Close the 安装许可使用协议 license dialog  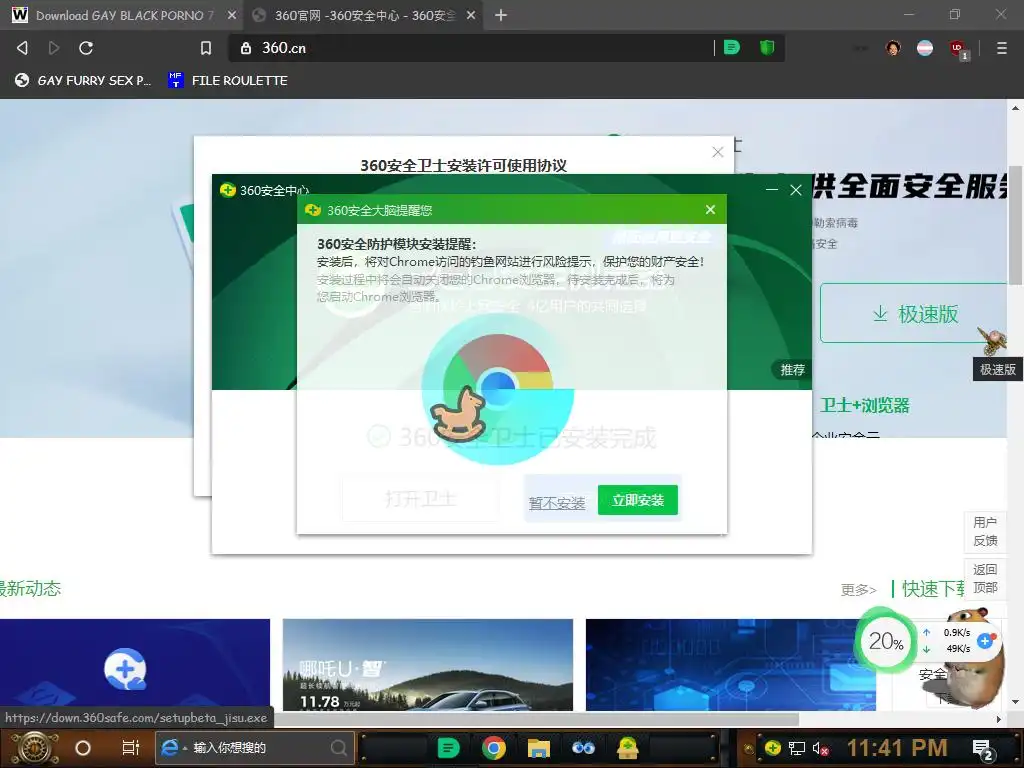(x=718, y=152)
